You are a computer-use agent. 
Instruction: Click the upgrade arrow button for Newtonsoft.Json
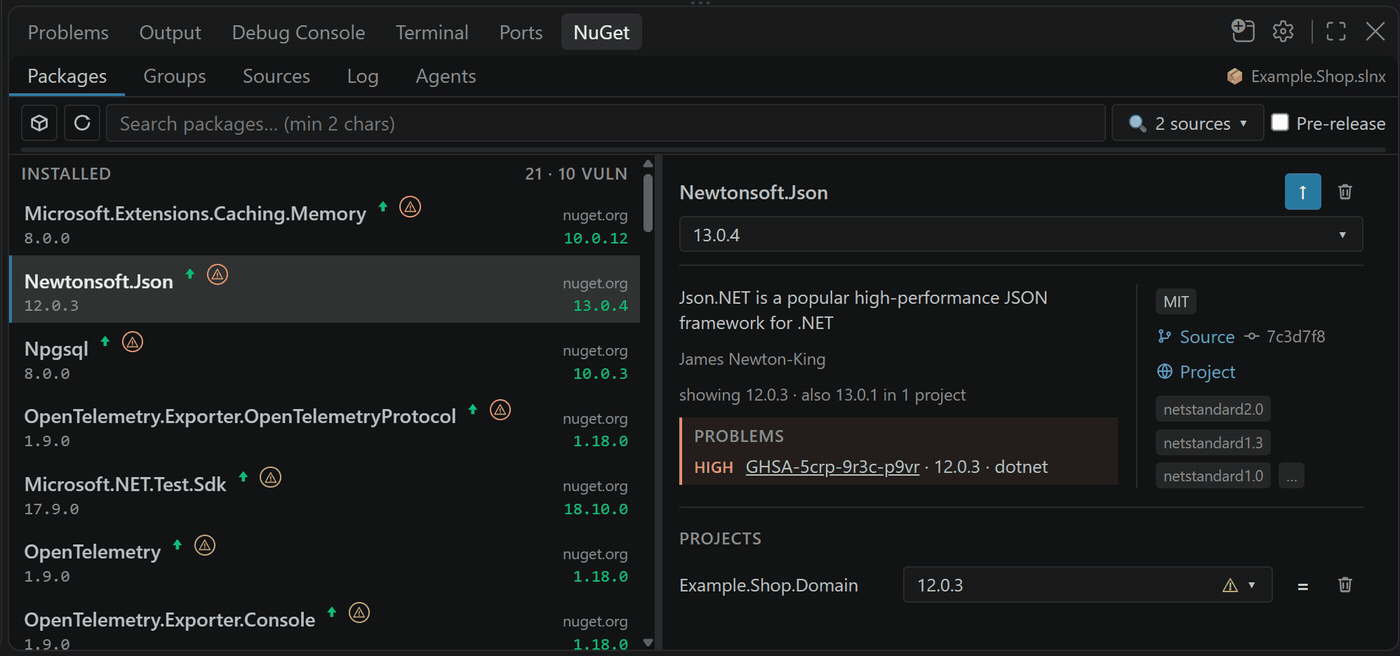pos(1303,192)
